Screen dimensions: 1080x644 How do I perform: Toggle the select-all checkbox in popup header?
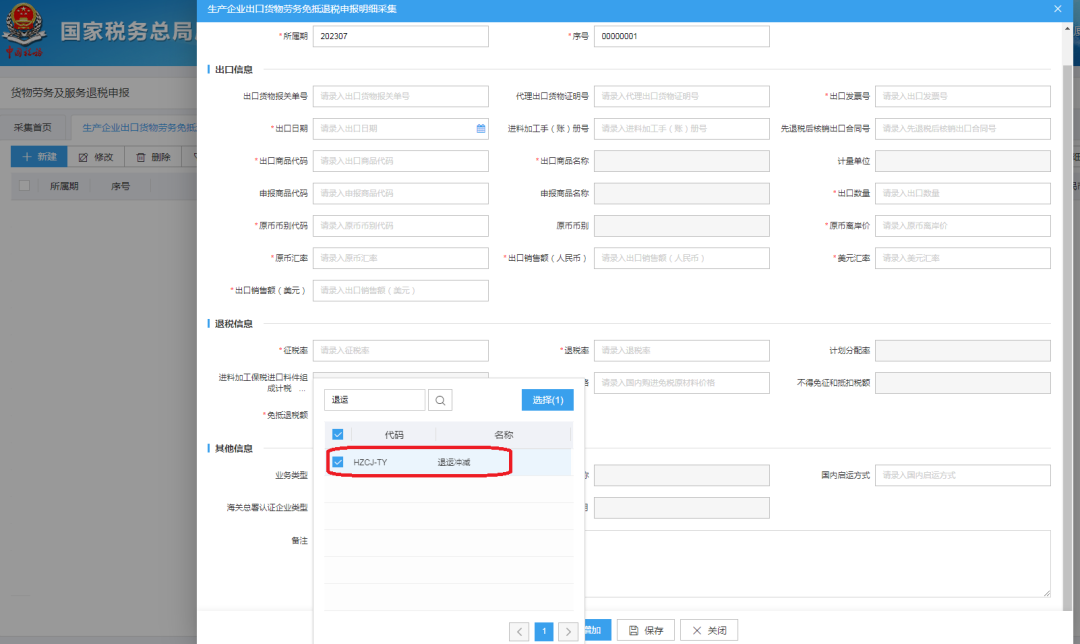pos(338,435)
